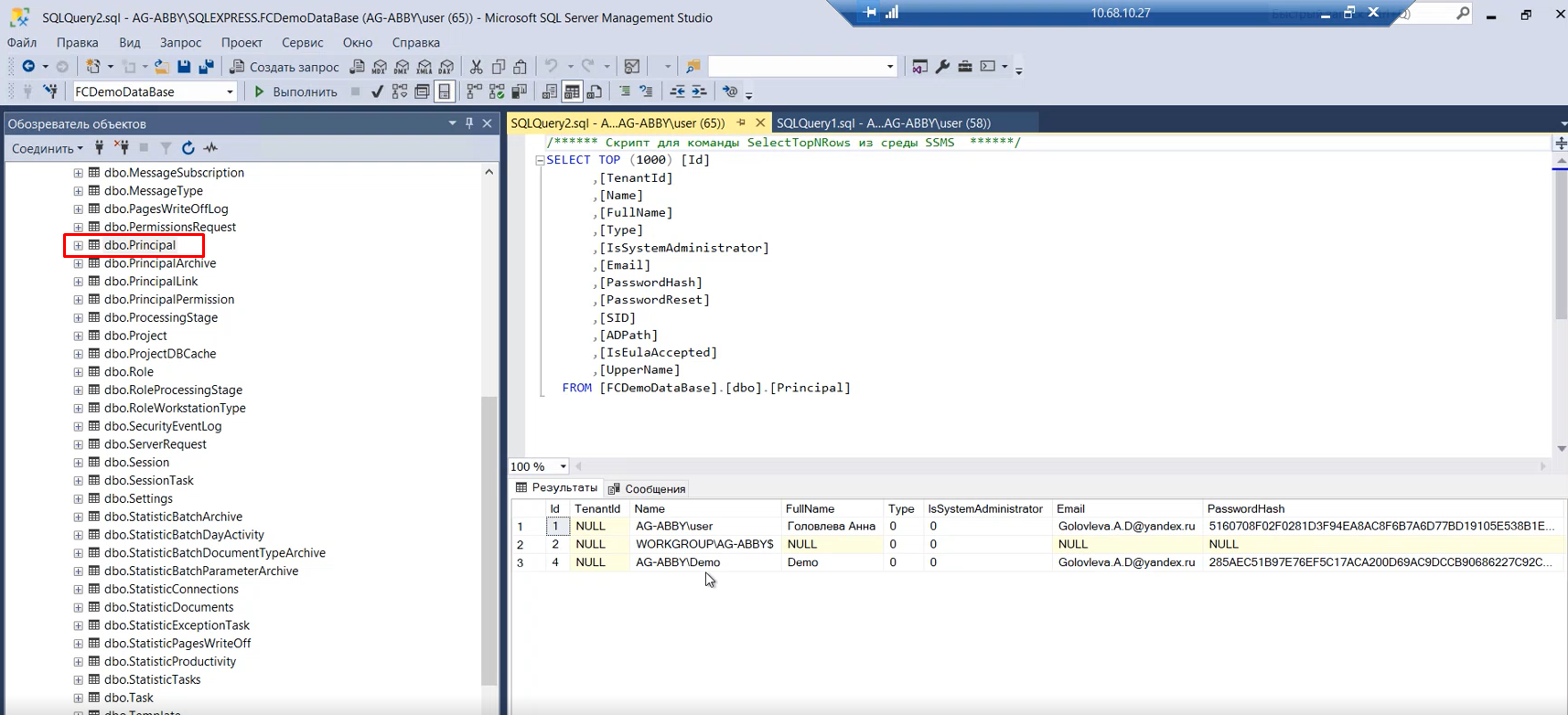
Task: Click the Find in Files icon
Action: [693, 66]
